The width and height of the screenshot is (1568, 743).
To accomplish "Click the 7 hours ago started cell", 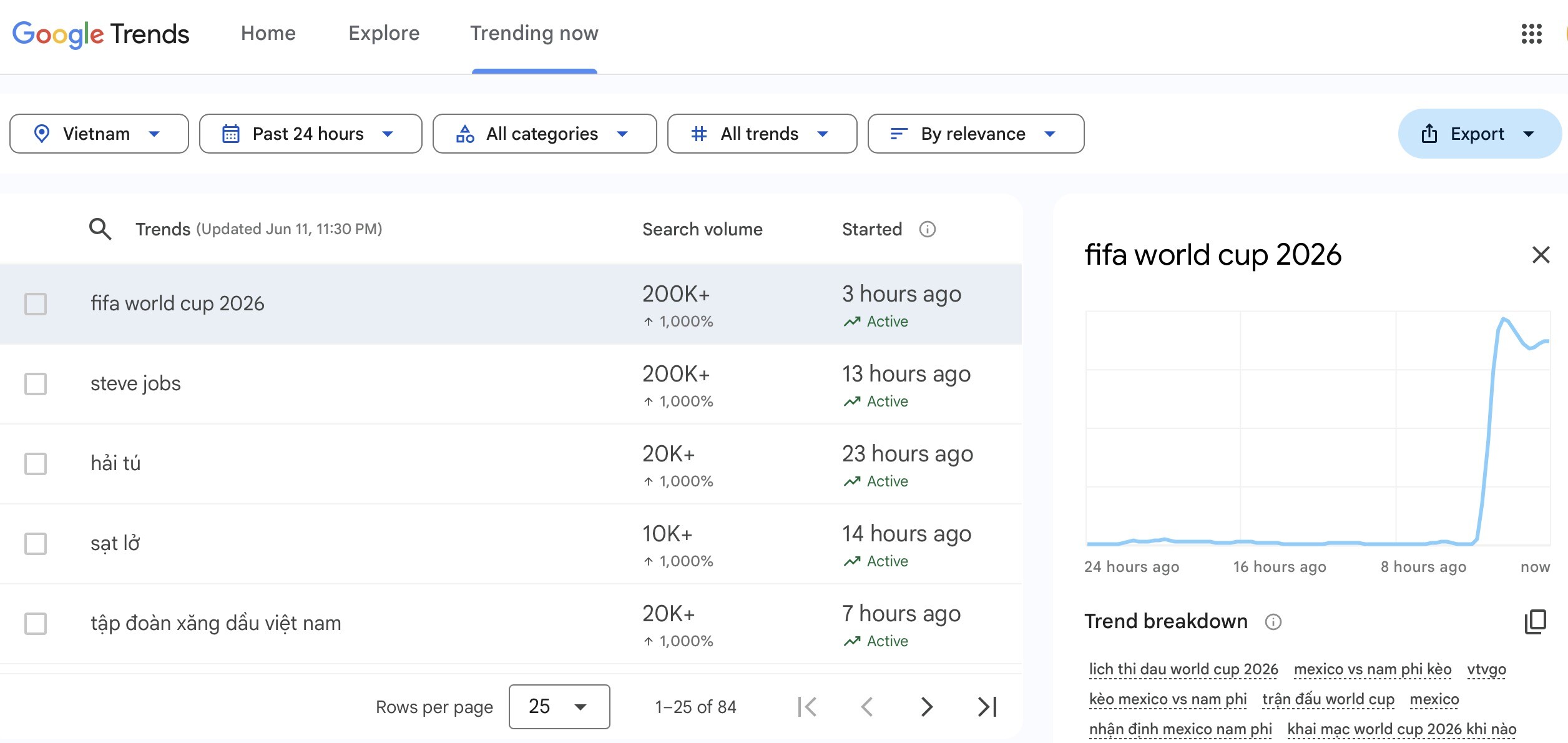I will (901, 613).
